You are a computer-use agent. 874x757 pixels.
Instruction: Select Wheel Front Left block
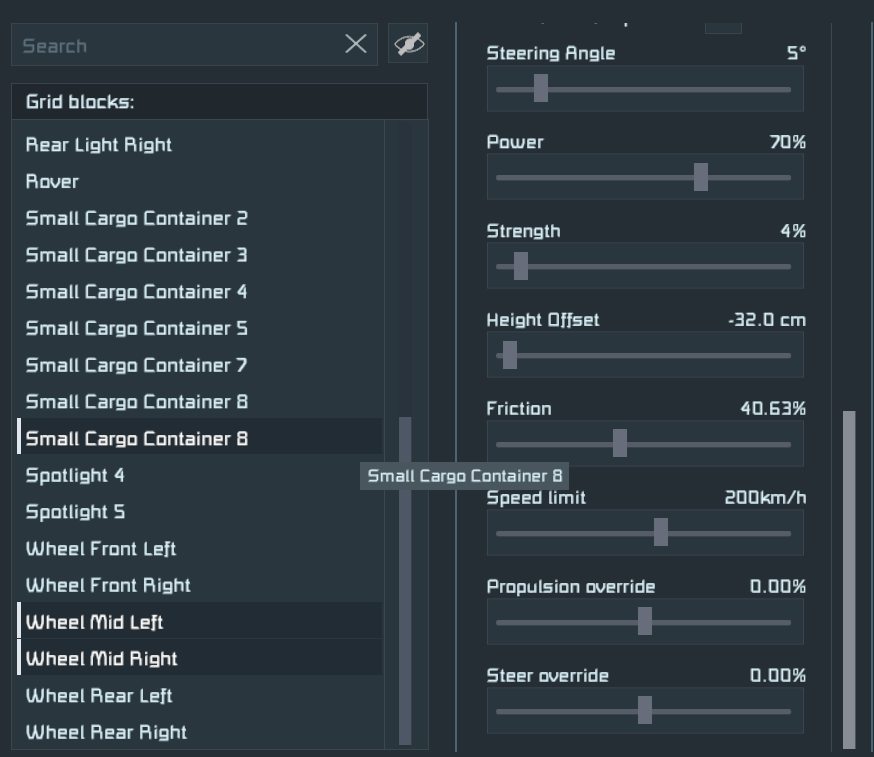point(101,549)
